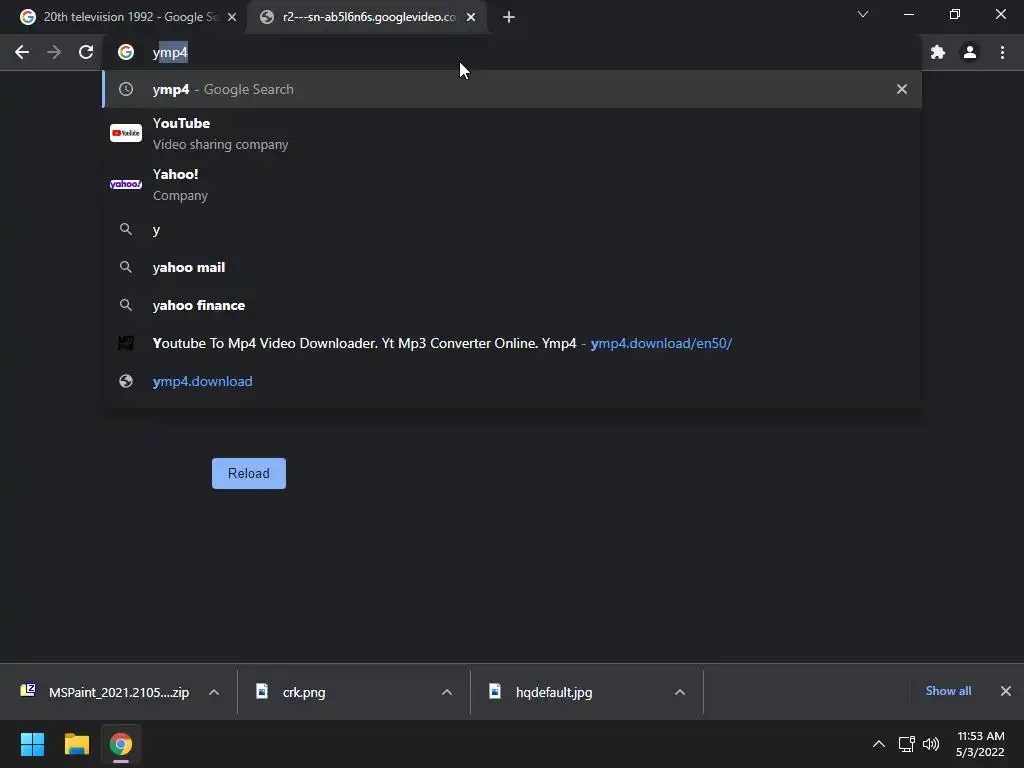Show hidden system tray icons
This screenshot has height=768, width=1024.
879,744
